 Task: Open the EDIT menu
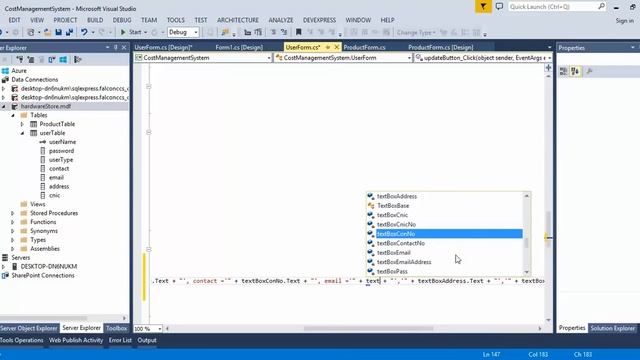(14, 20)
